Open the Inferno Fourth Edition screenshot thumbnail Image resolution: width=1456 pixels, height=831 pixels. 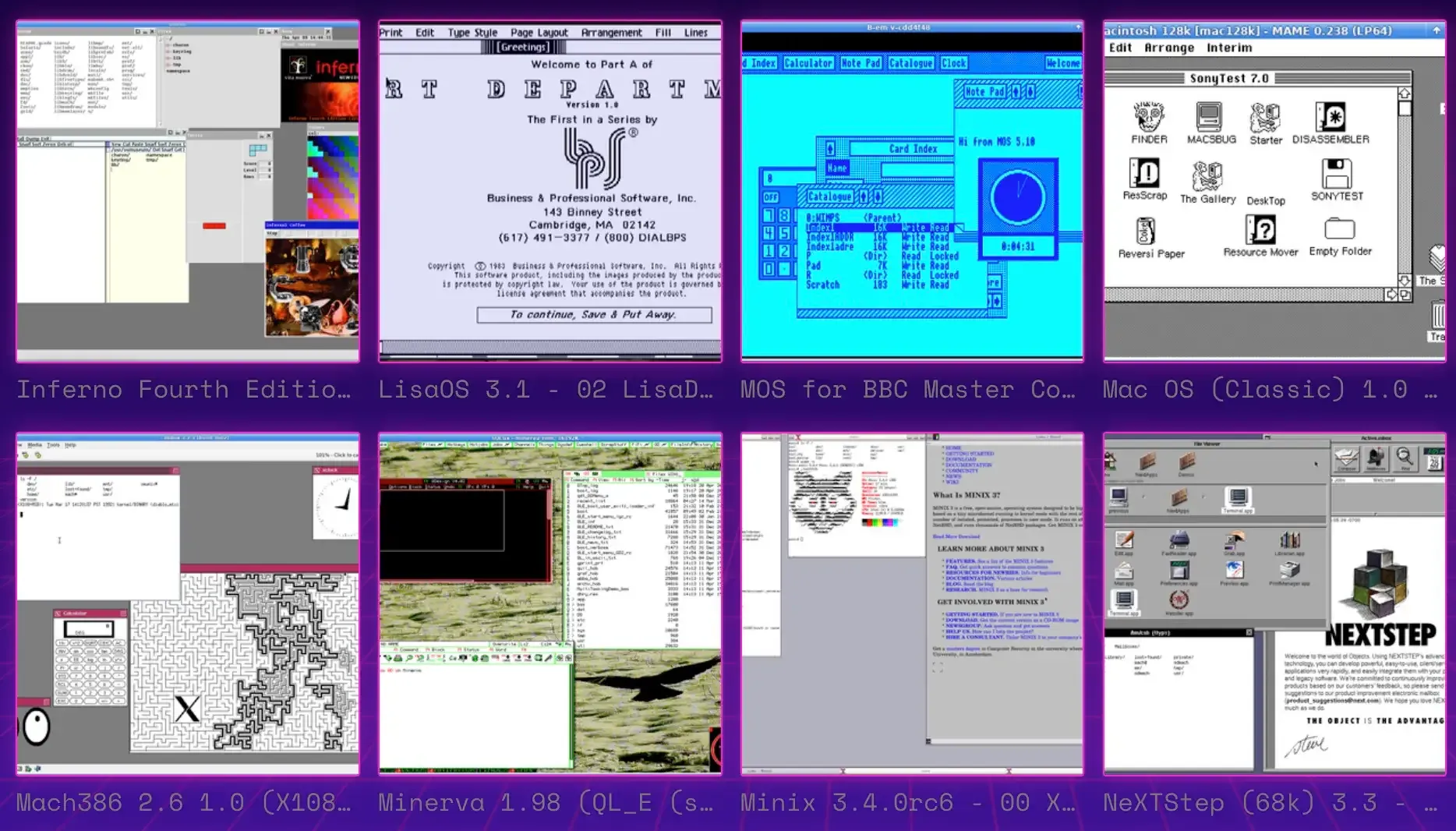[188, 191]
